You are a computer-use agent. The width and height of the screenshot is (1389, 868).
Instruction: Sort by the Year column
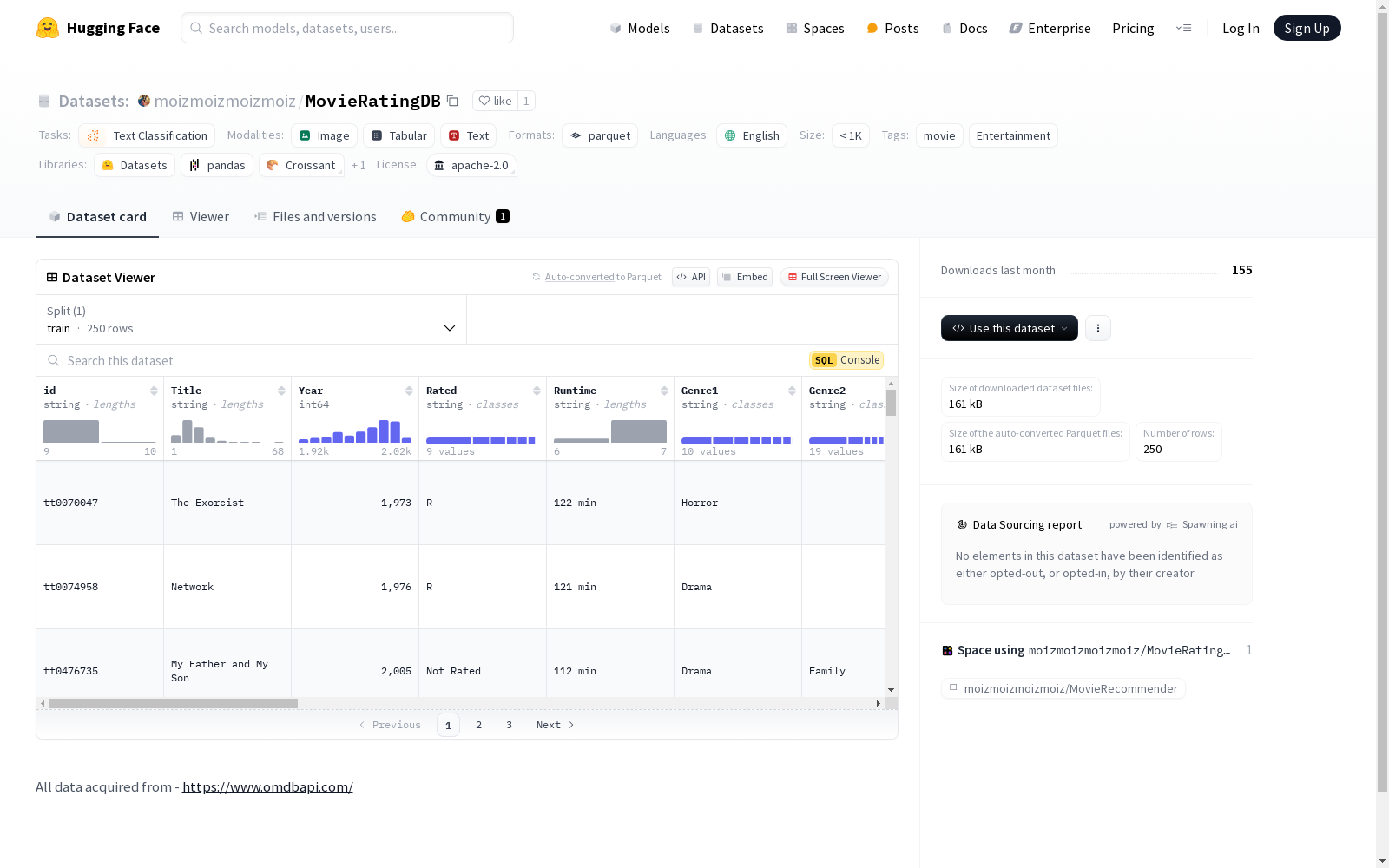tap(409, 391)
